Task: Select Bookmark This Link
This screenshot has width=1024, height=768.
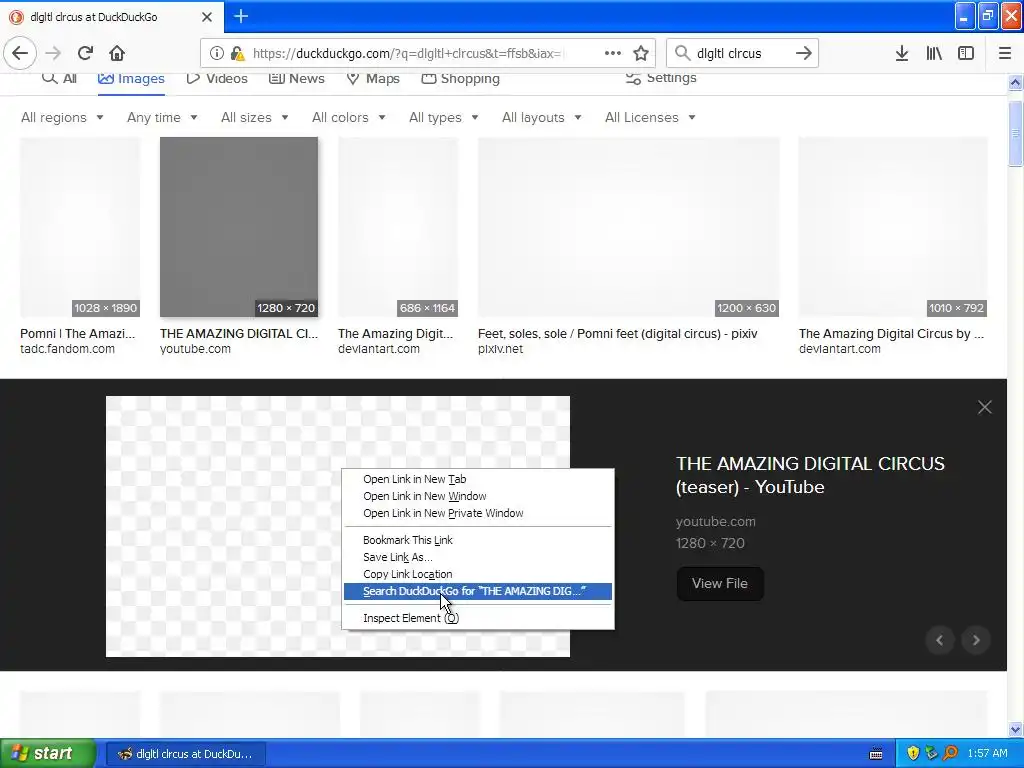Action: (x=478, y=539)
